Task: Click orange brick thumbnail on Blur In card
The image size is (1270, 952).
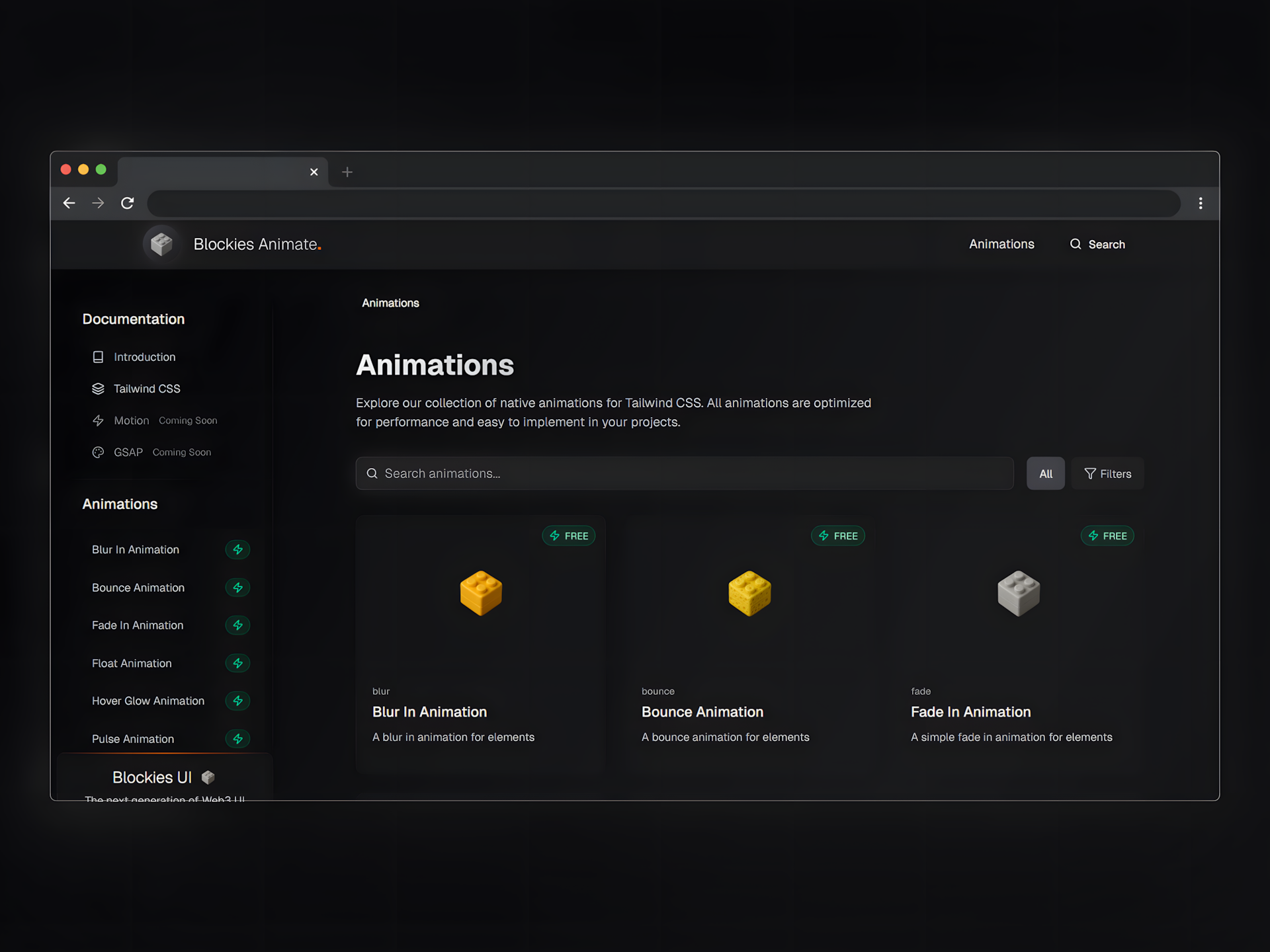Action: (x=481, y=593)
